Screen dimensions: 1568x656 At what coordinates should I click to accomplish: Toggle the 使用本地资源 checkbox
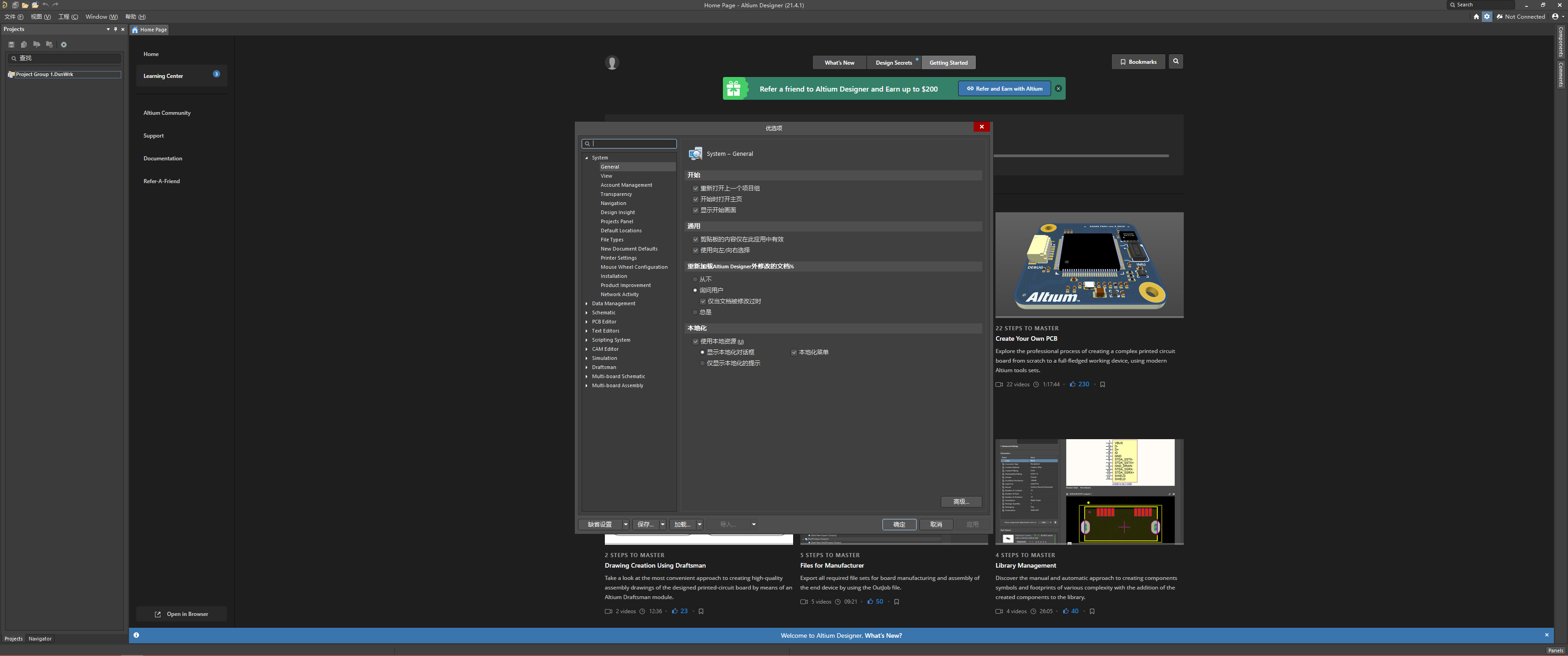pos(695,342)
